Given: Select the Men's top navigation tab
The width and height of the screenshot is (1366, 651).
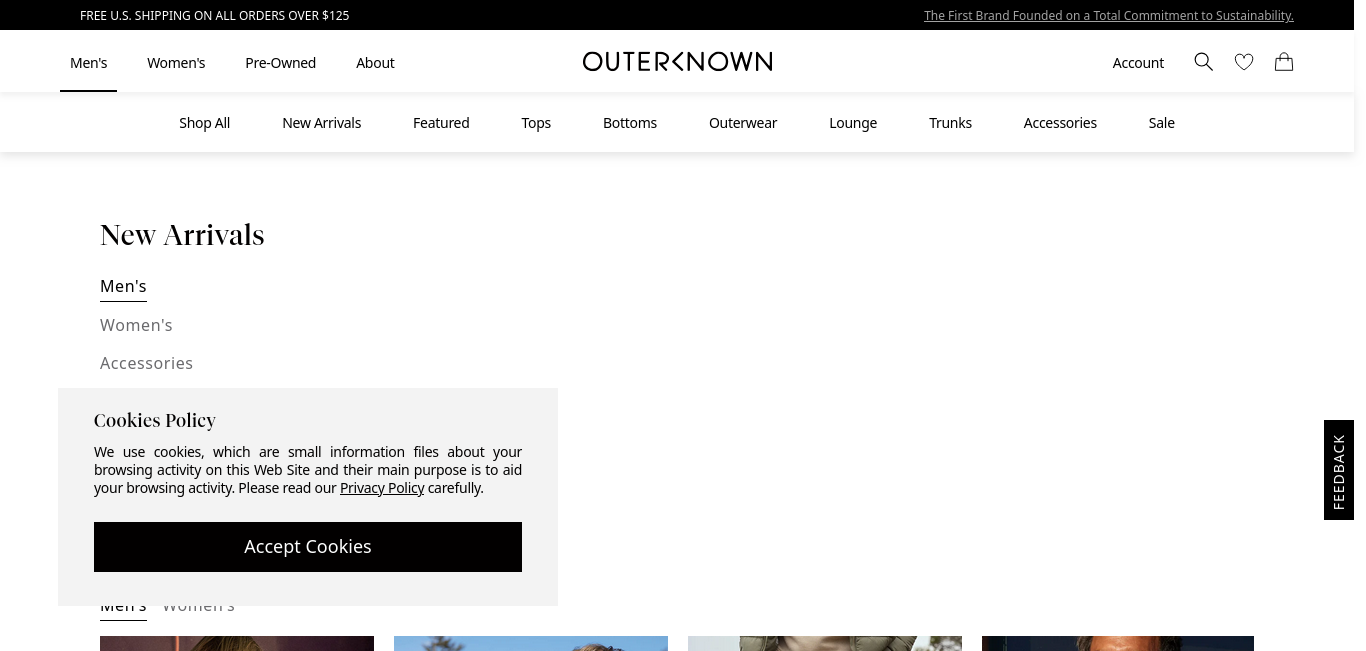Looking at the screenshot, I should pyautogui.click(x=88, y=62).
